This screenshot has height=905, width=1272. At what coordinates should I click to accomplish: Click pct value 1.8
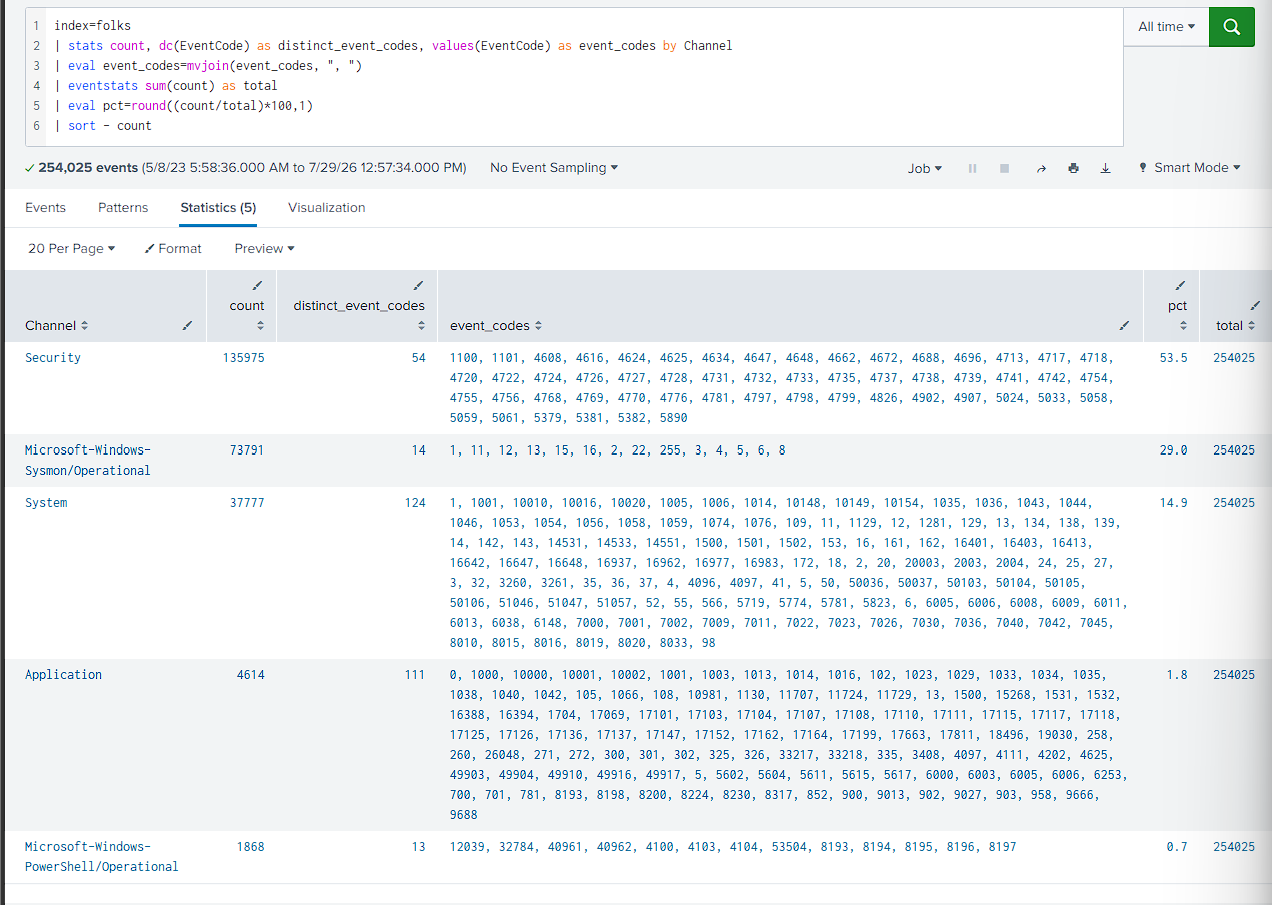point(1177,675)
